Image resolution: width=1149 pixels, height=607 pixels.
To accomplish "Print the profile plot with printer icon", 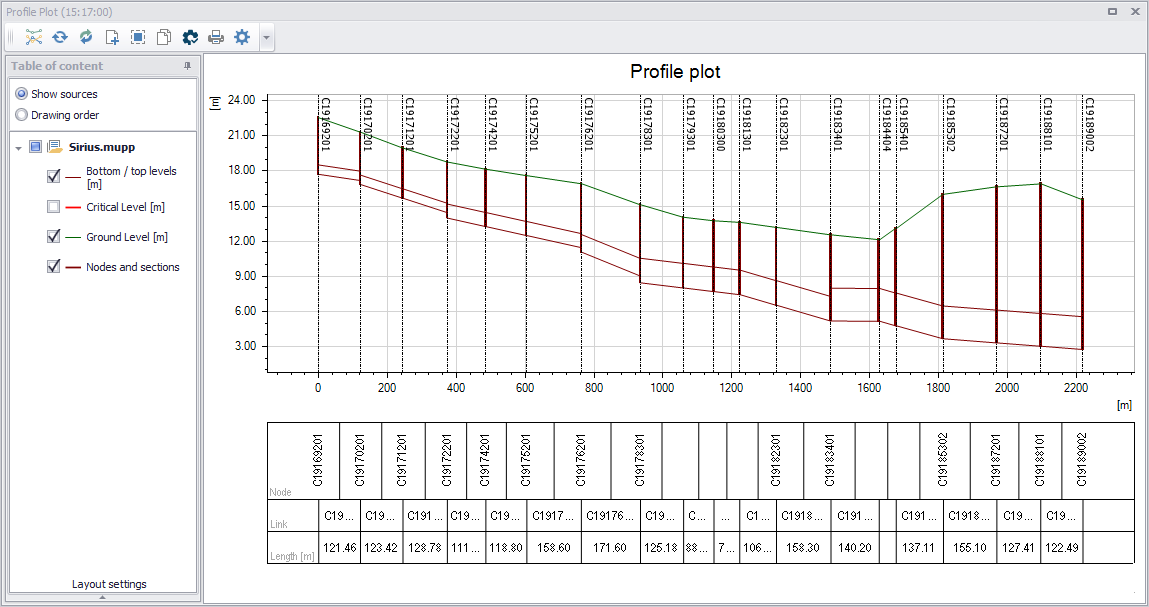I will [x=215, y=37].
